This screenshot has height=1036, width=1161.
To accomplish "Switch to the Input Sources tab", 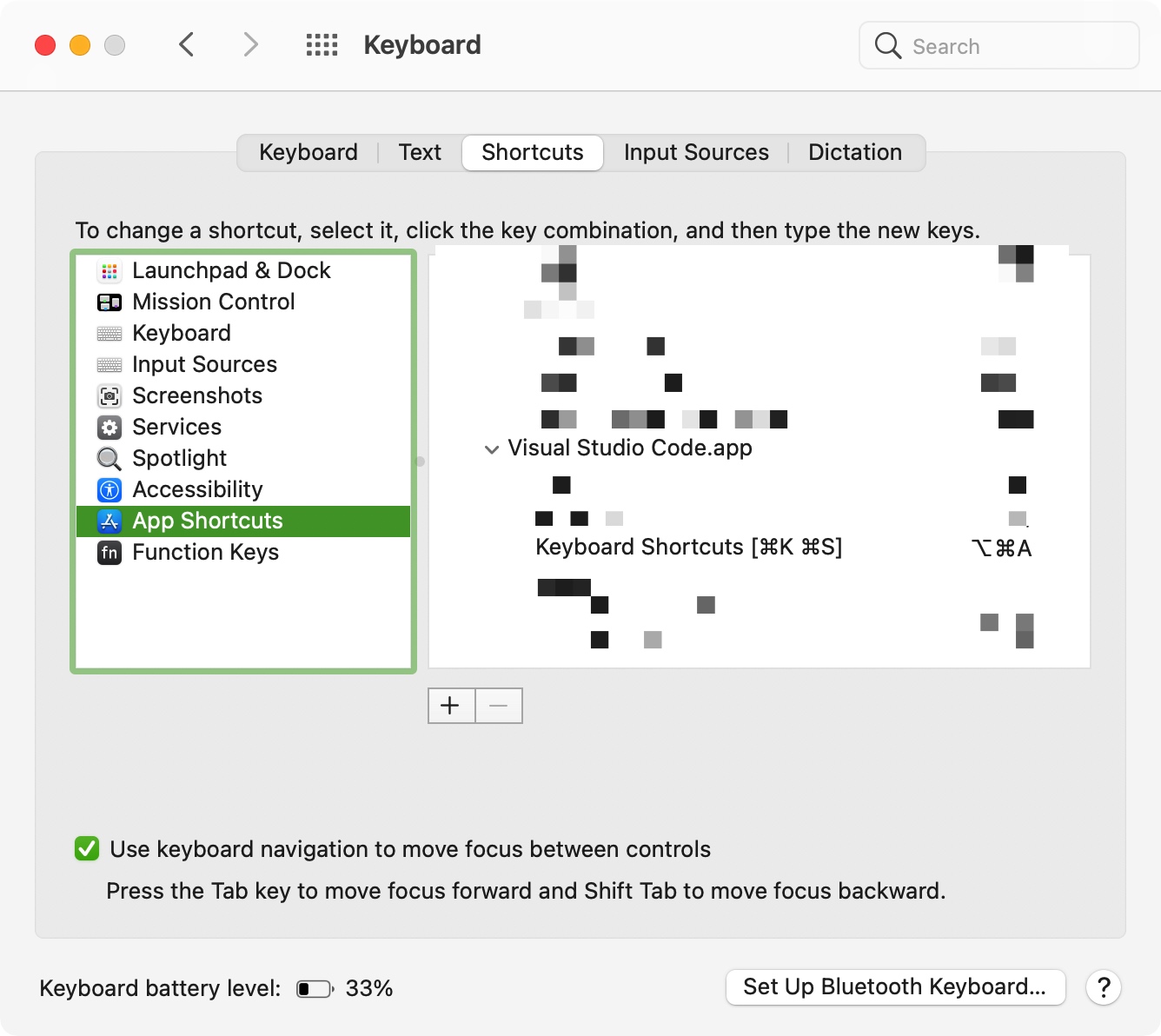I will tap(696, 153).
